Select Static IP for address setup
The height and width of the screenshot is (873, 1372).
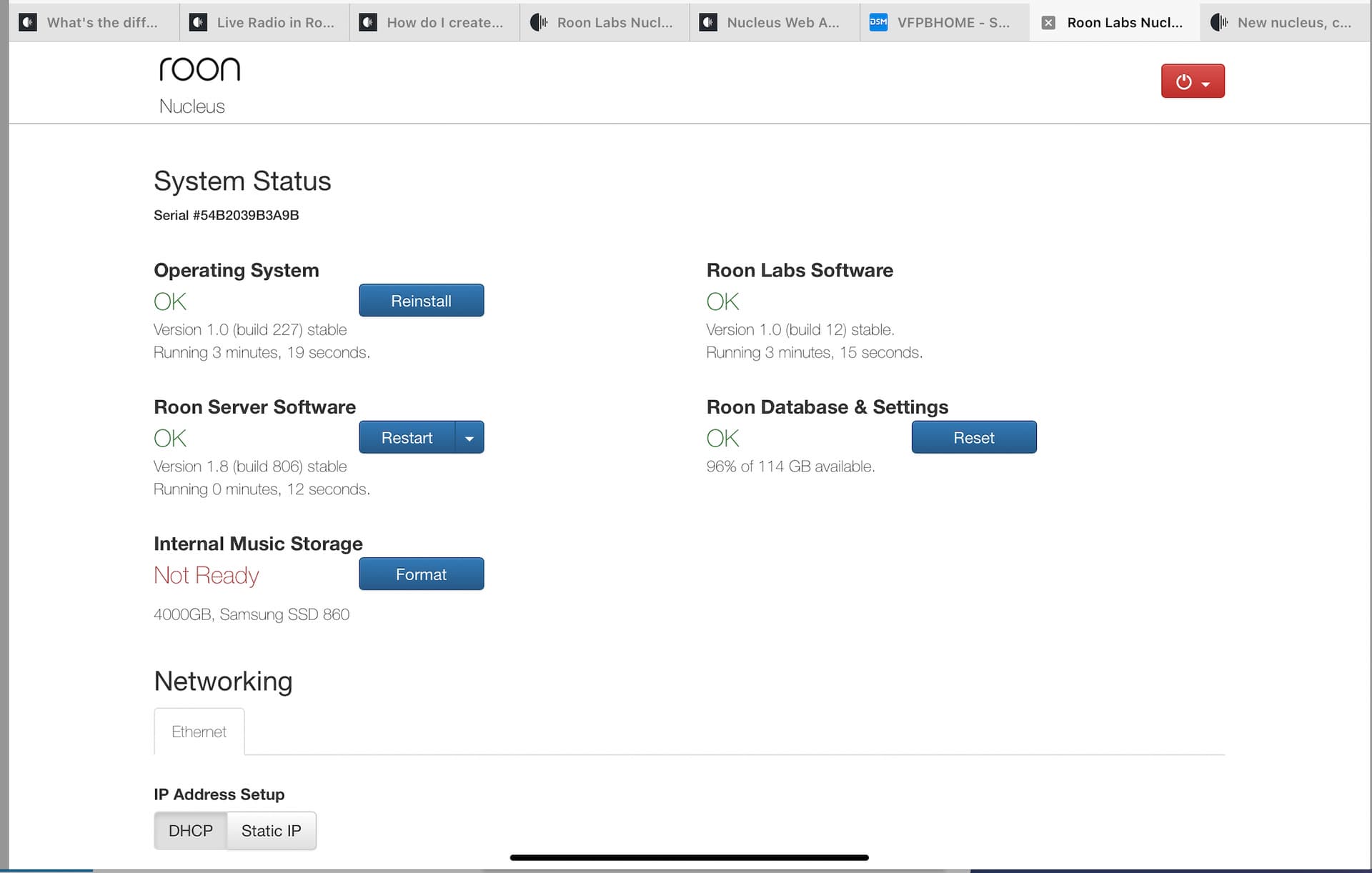tap(271, 831)
